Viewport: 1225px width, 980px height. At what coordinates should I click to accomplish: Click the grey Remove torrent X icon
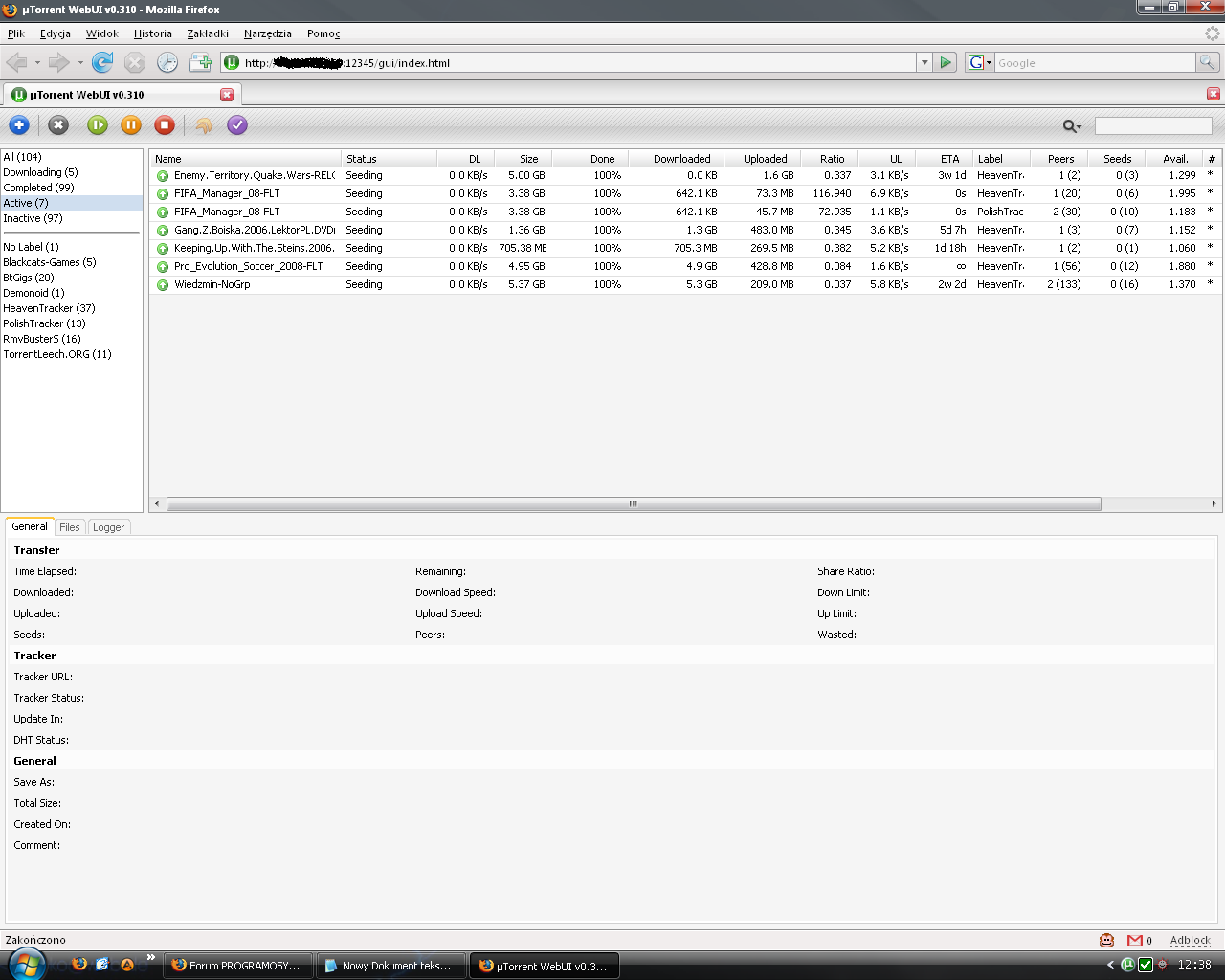[x=58, y=124]
